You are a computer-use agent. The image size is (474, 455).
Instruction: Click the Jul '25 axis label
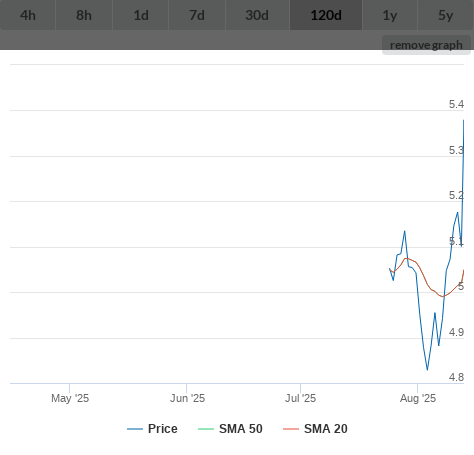point(300,398)
